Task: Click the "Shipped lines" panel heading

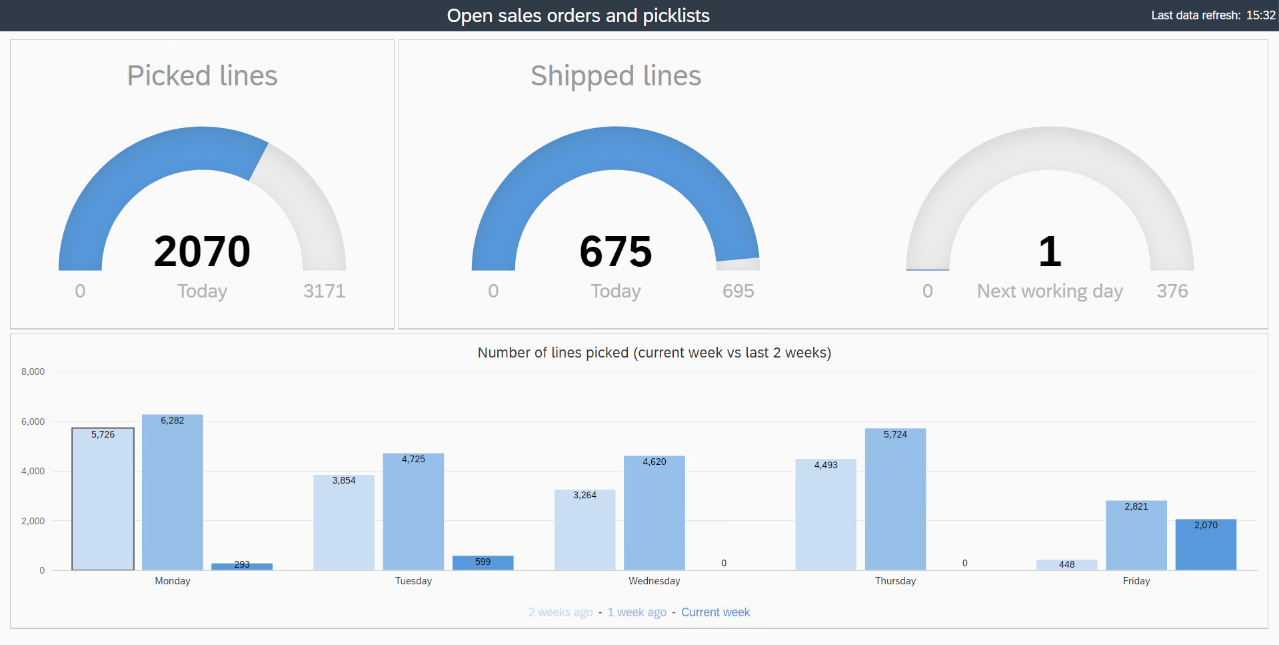Action: tap(615, 76)
